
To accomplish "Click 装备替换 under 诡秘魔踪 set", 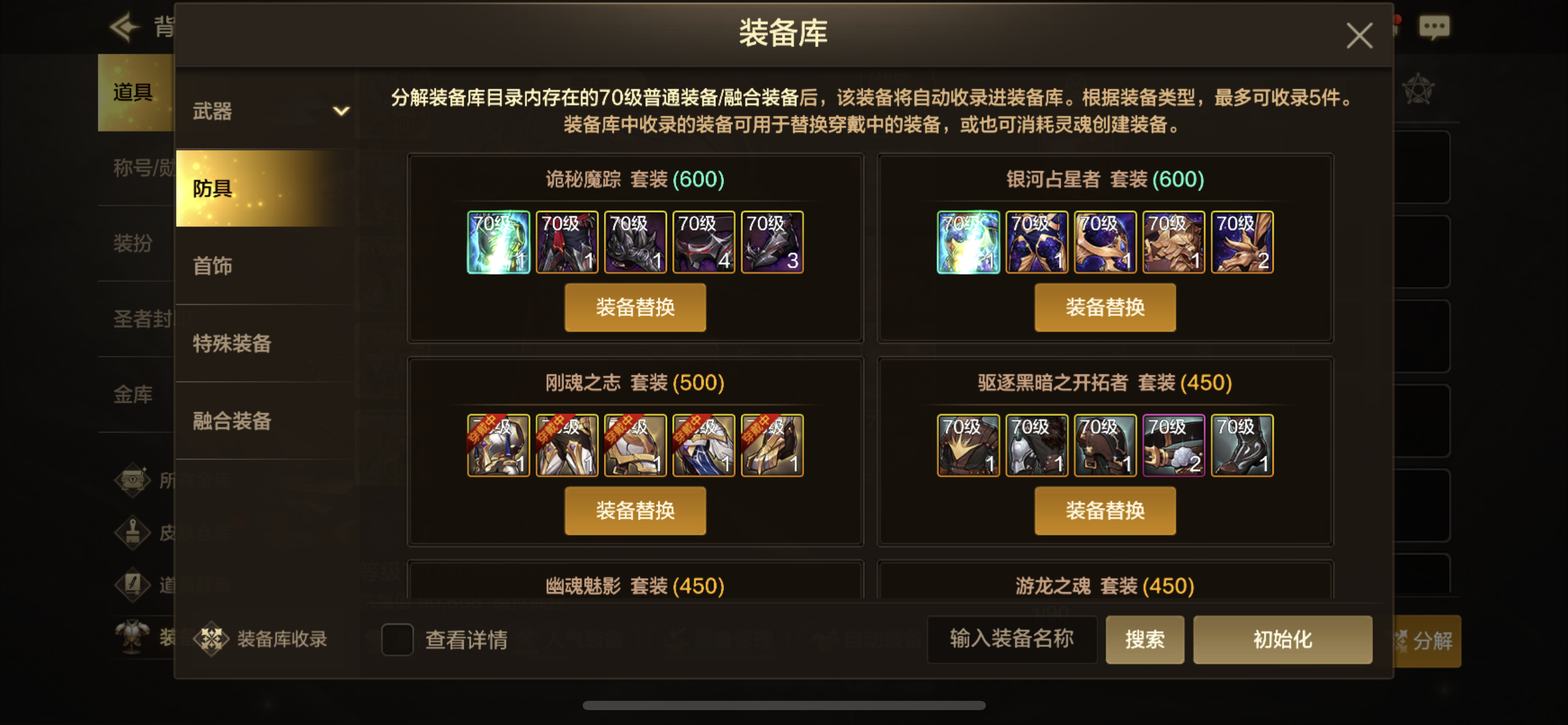I will [x=635, y=307].
